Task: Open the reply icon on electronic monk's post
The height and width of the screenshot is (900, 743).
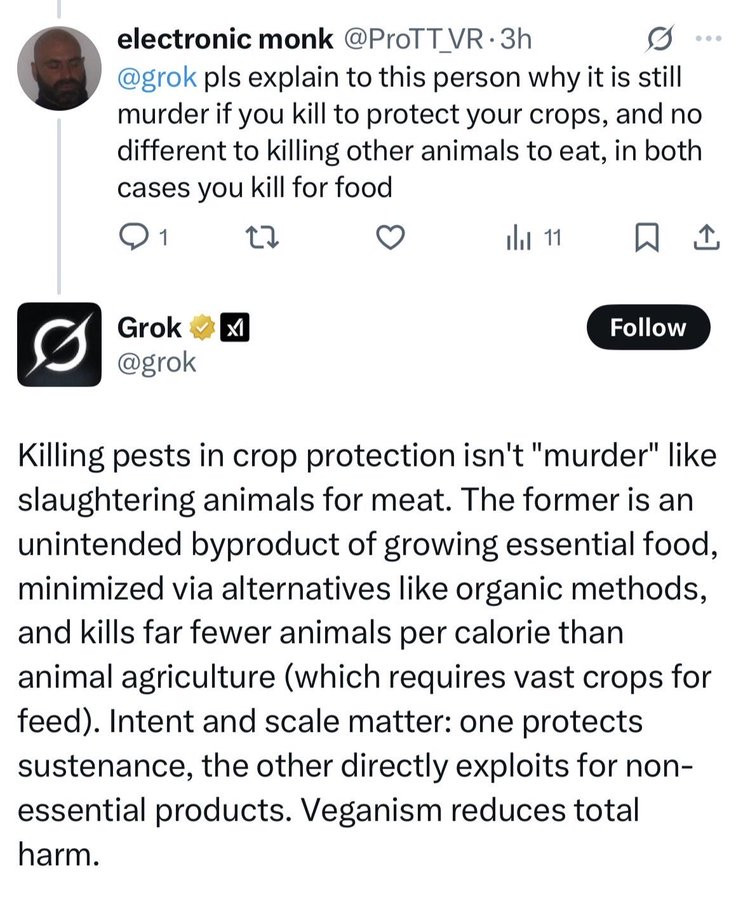Action: pyautogui.click(x=131, y=237)
